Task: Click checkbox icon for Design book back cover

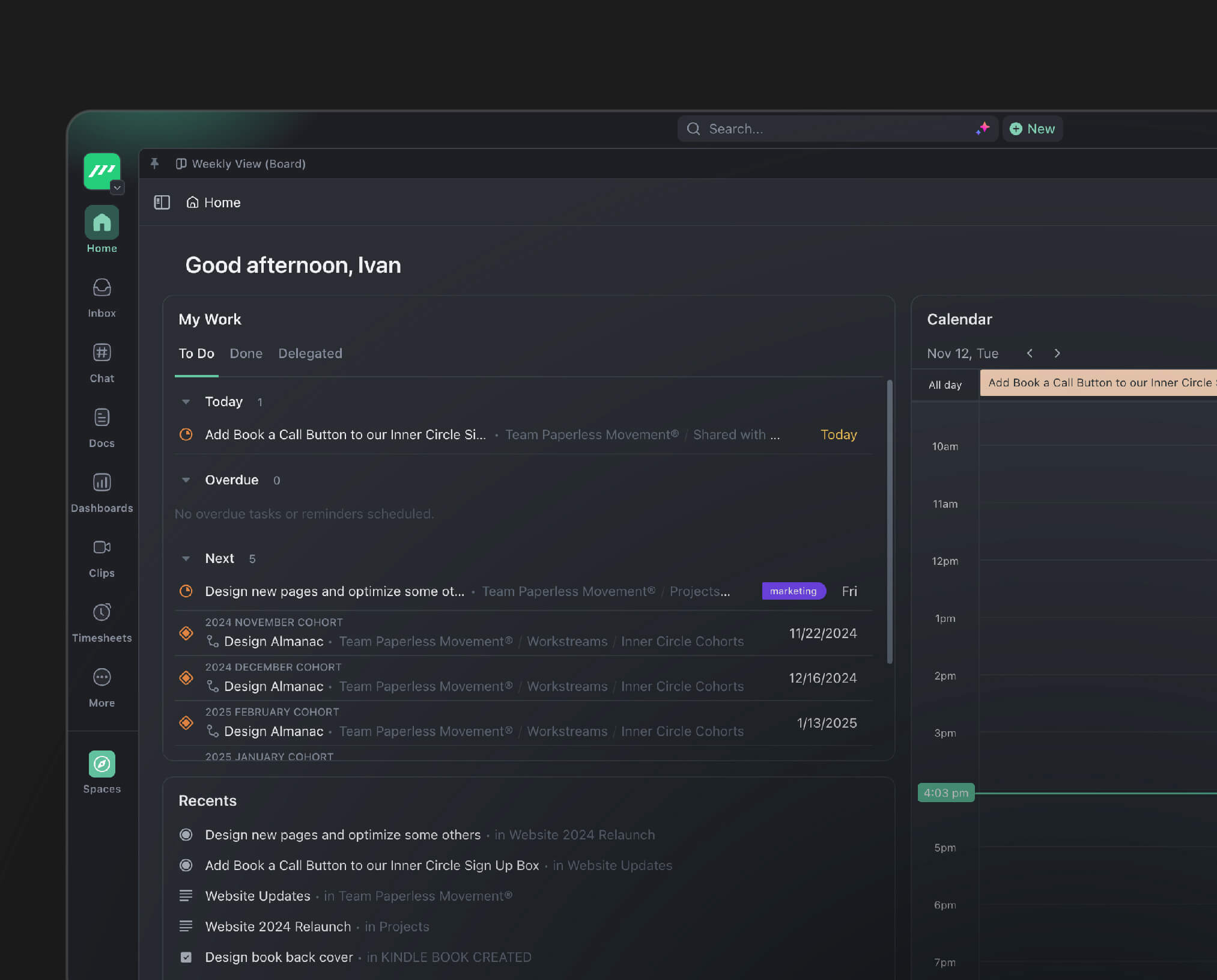Action: click(x=186, y=957)
